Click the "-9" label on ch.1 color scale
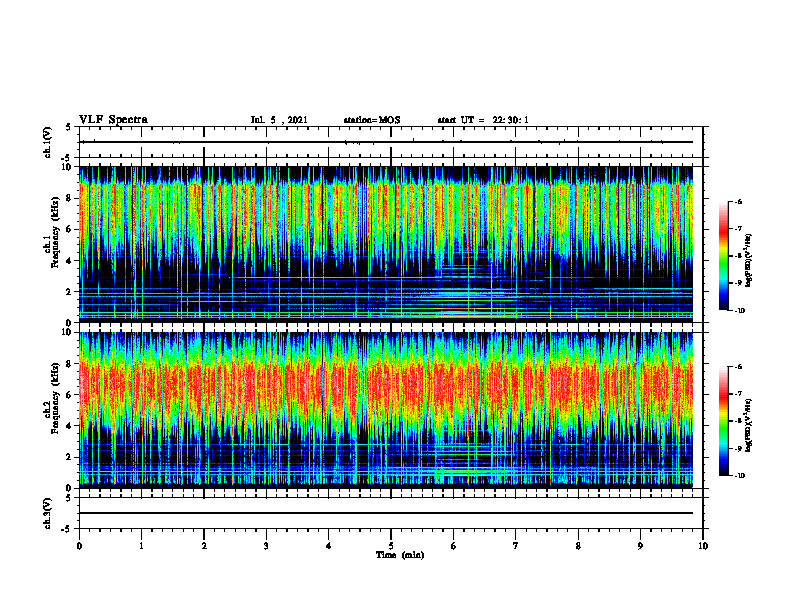The width and height of the screenshot is (792, 612). click(x=738, y=283)
